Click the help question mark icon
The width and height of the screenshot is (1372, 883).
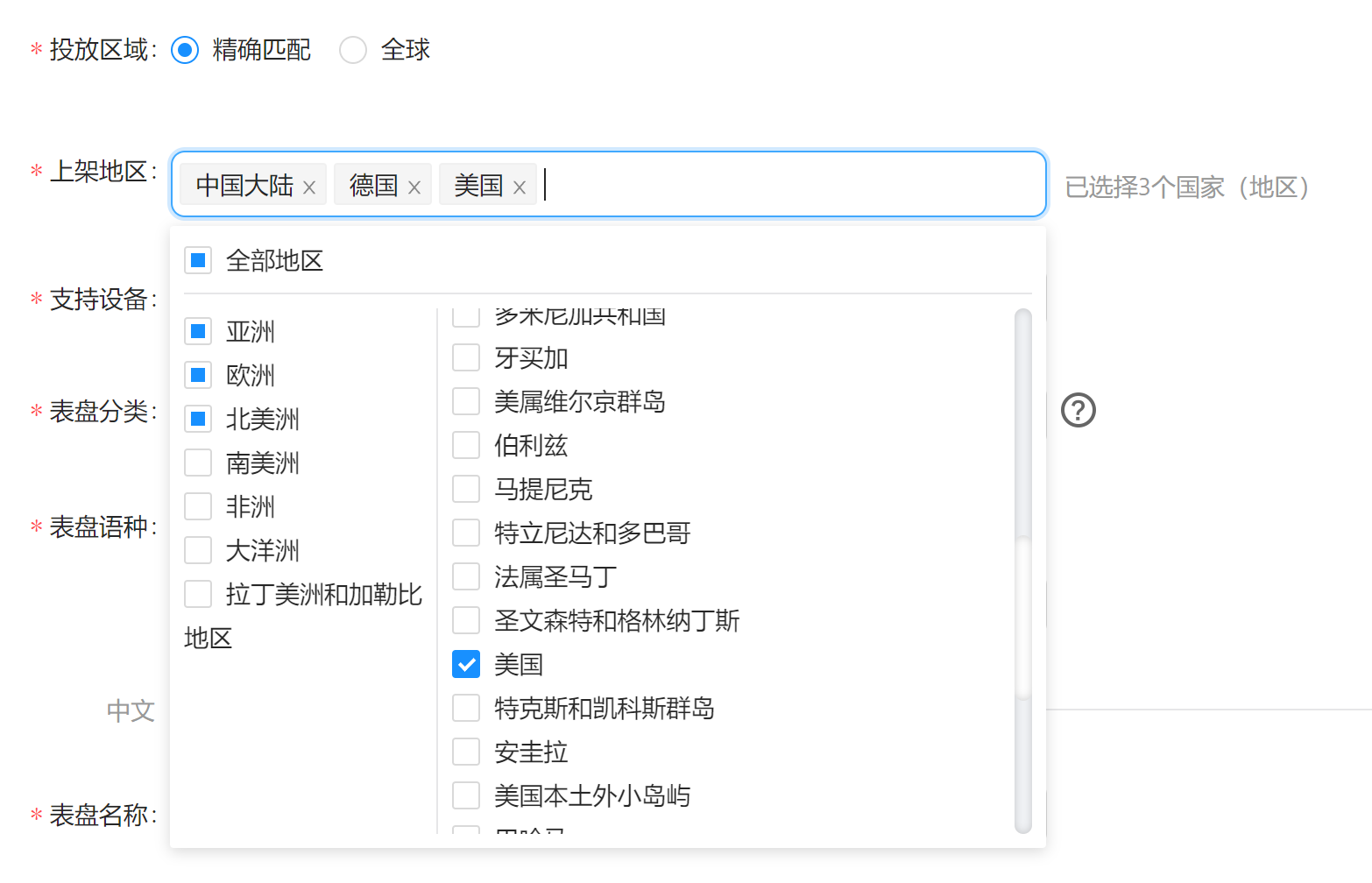pos(1078,410)
